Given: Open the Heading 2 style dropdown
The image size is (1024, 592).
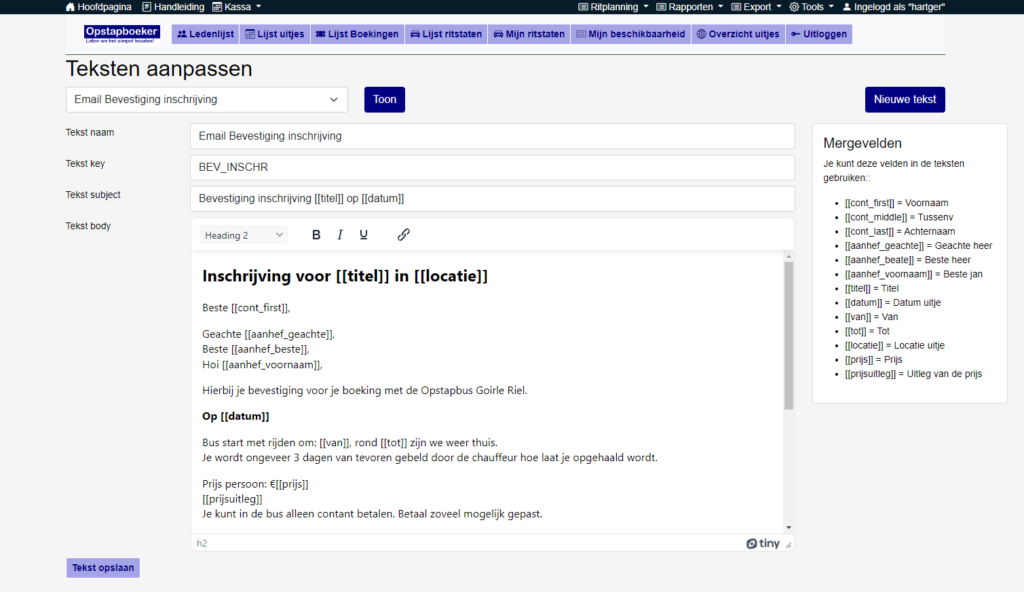Looking at the screenshot, I should (x=243, y=235).
